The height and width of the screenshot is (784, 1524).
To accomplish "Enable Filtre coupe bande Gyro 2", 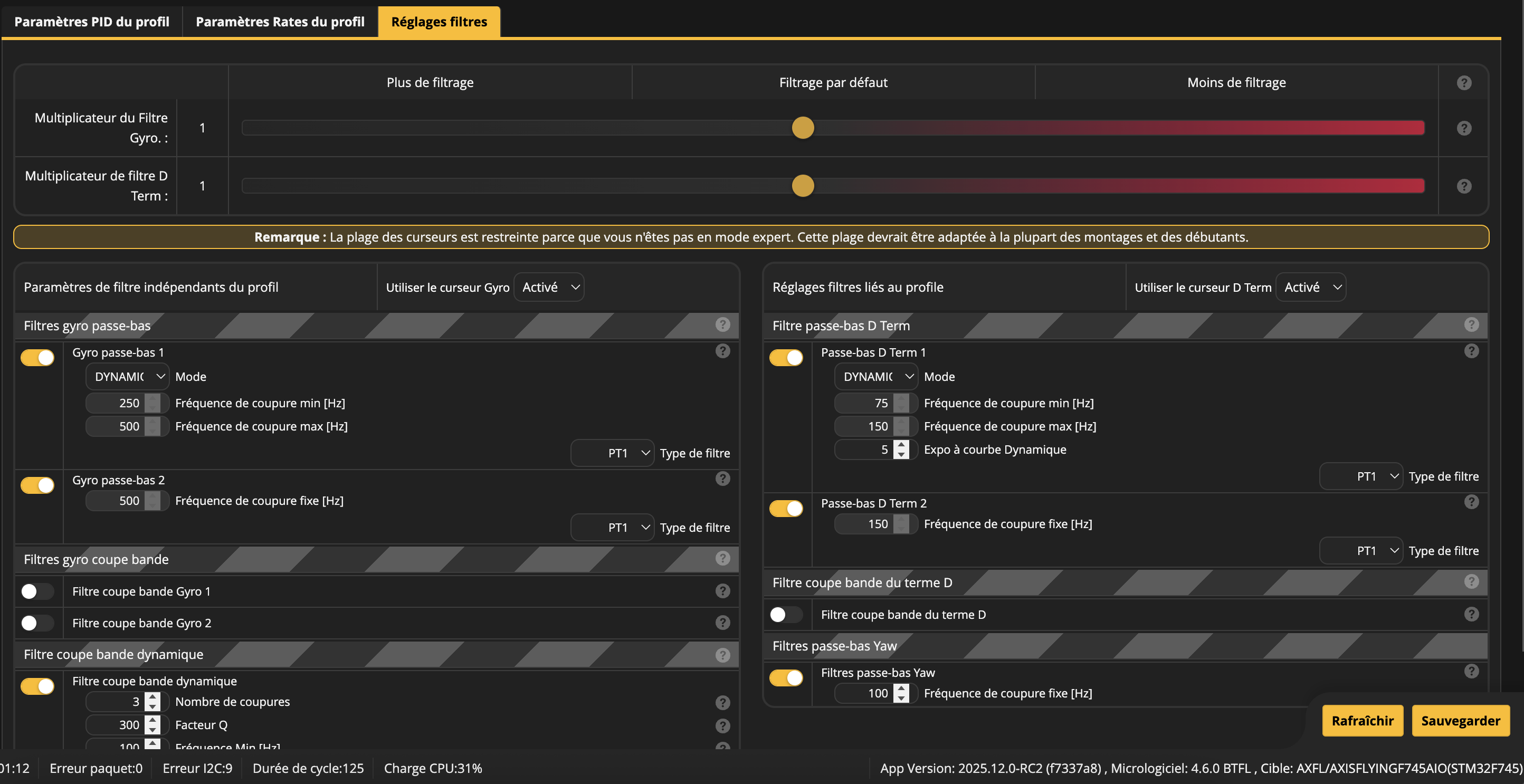I will point(37,623).
